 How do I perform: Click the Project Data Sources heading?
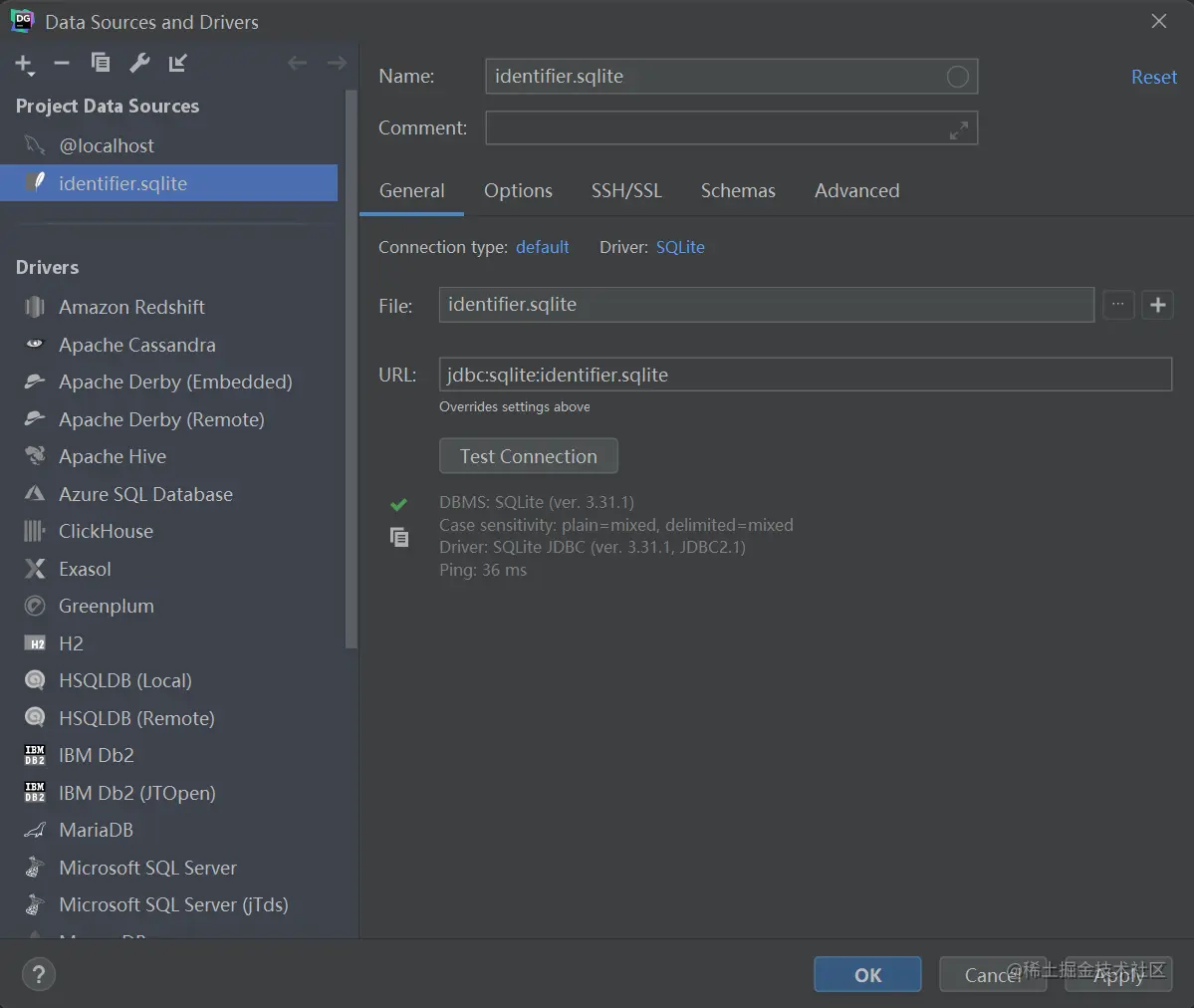click(108, 106)
